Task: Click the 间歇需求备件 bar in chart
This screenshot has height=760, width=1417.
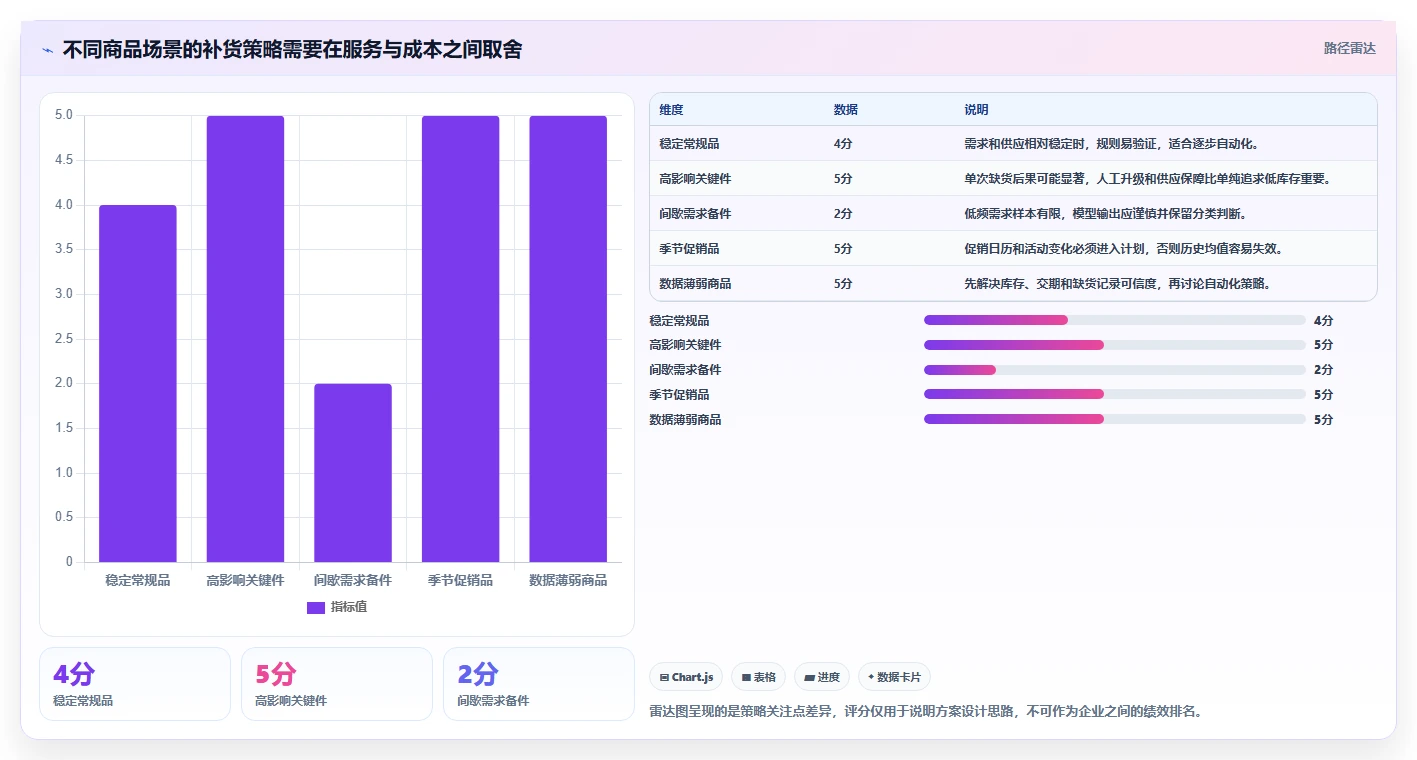Action: pyautogui.click(x=353, y=473)
